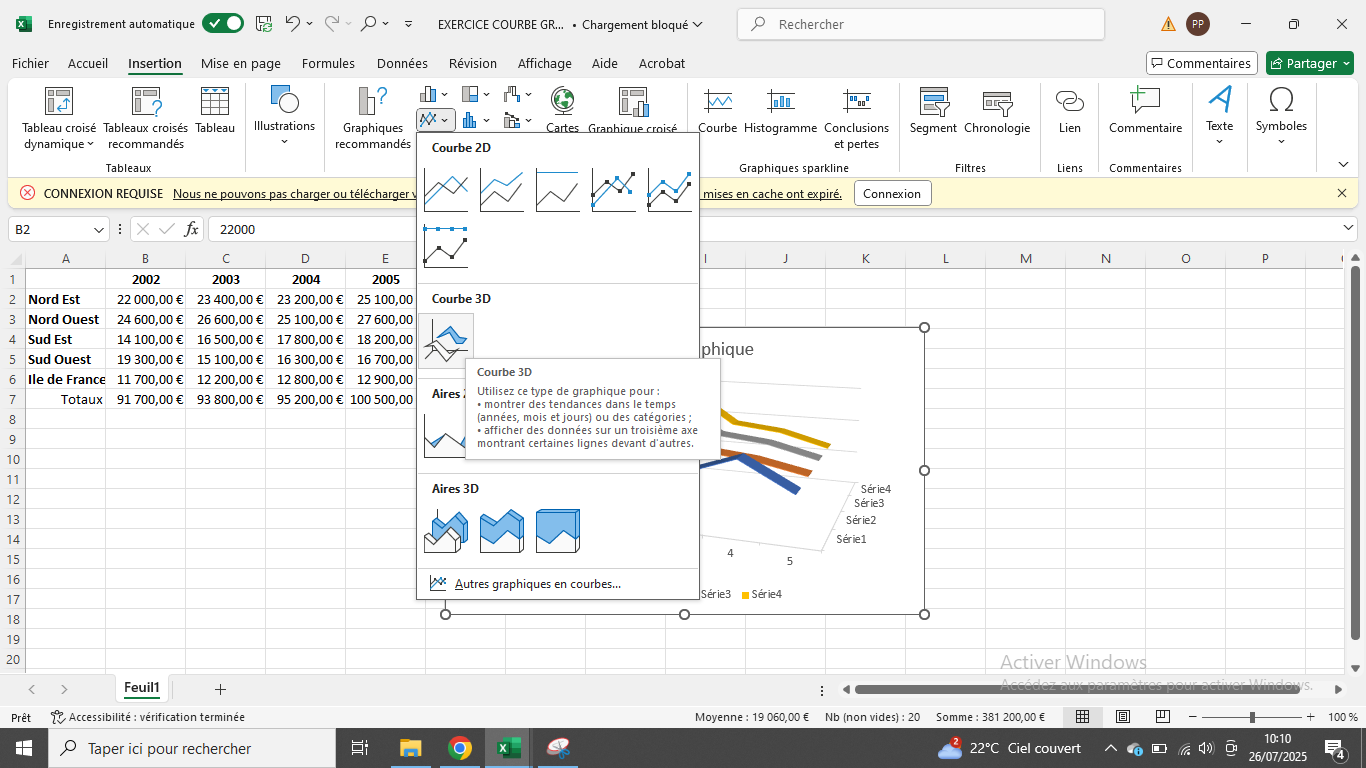Click the Partager button
The image size is (1366, 768).
coord(1309,63)
